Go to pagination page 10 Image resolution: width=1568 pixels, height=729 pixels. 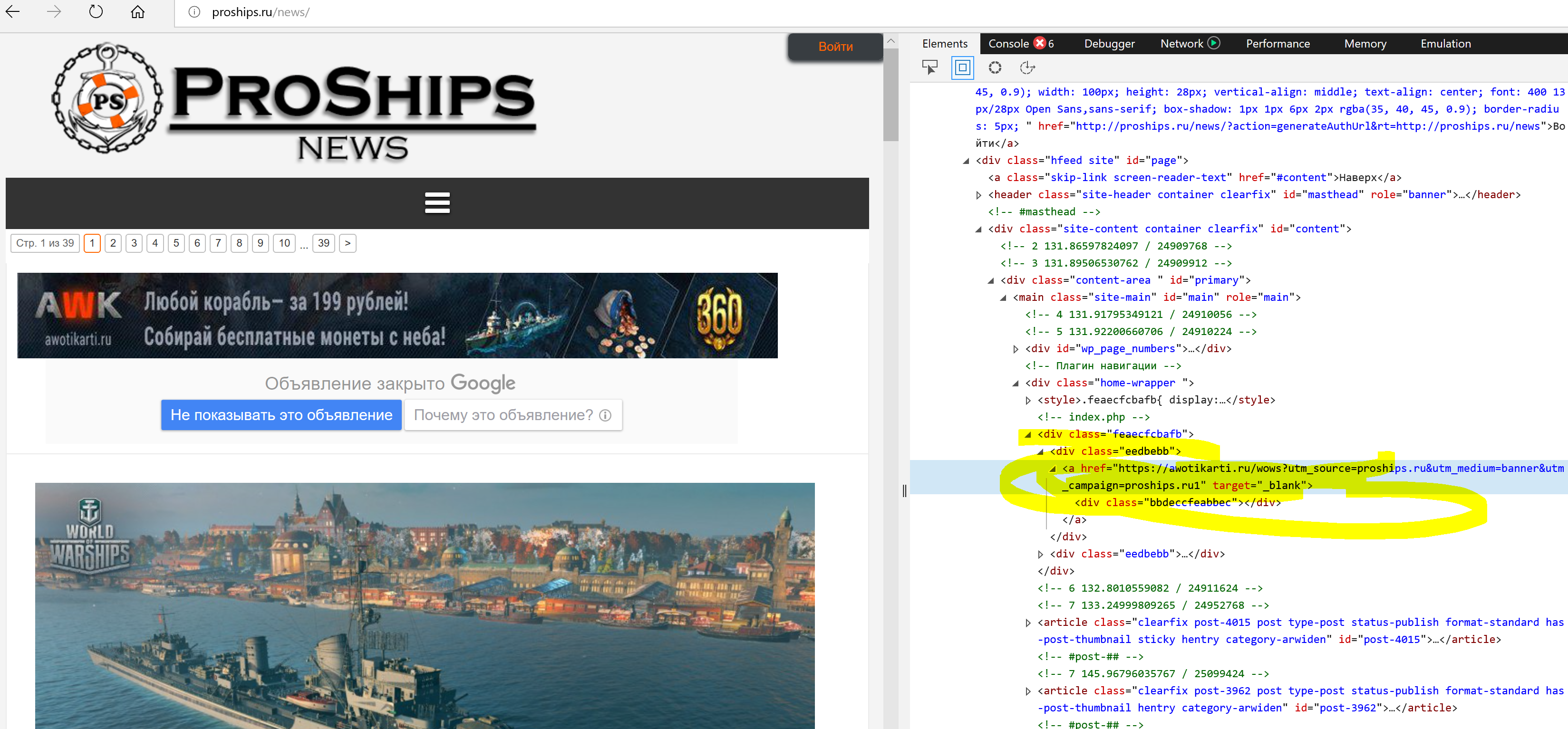point(284,243)
